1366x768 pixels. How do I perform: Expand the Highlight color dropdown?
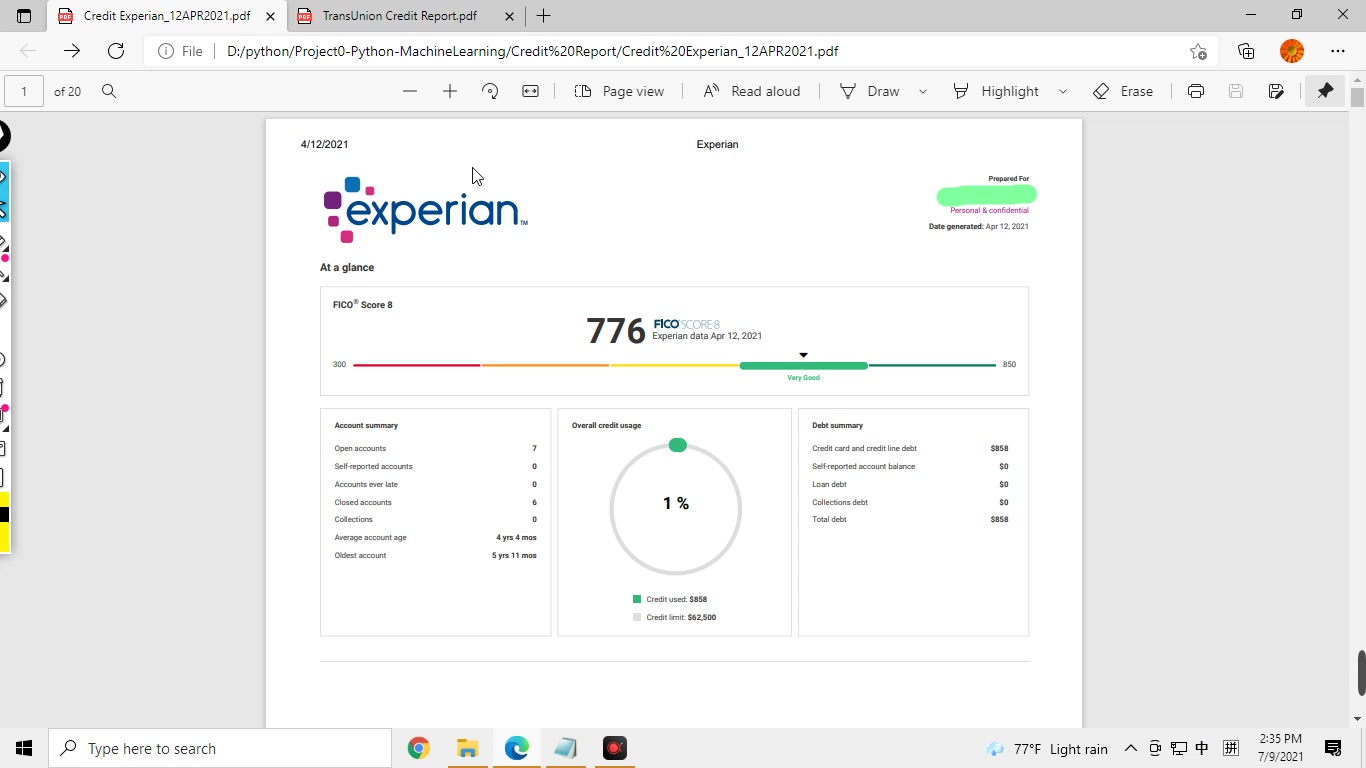click(x=1063, y=91)
